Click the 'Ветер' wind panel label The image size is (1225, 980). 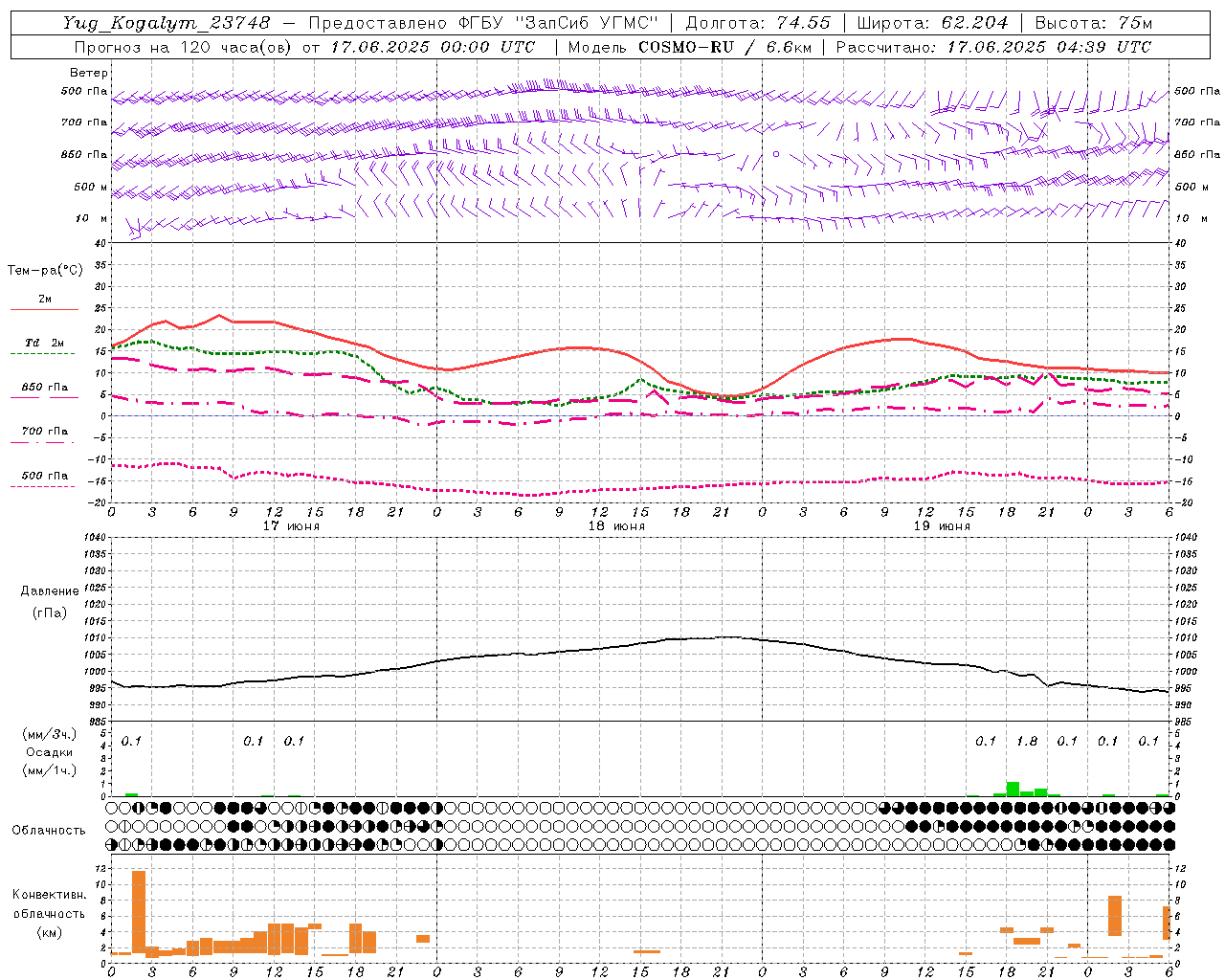coord(89,73)
